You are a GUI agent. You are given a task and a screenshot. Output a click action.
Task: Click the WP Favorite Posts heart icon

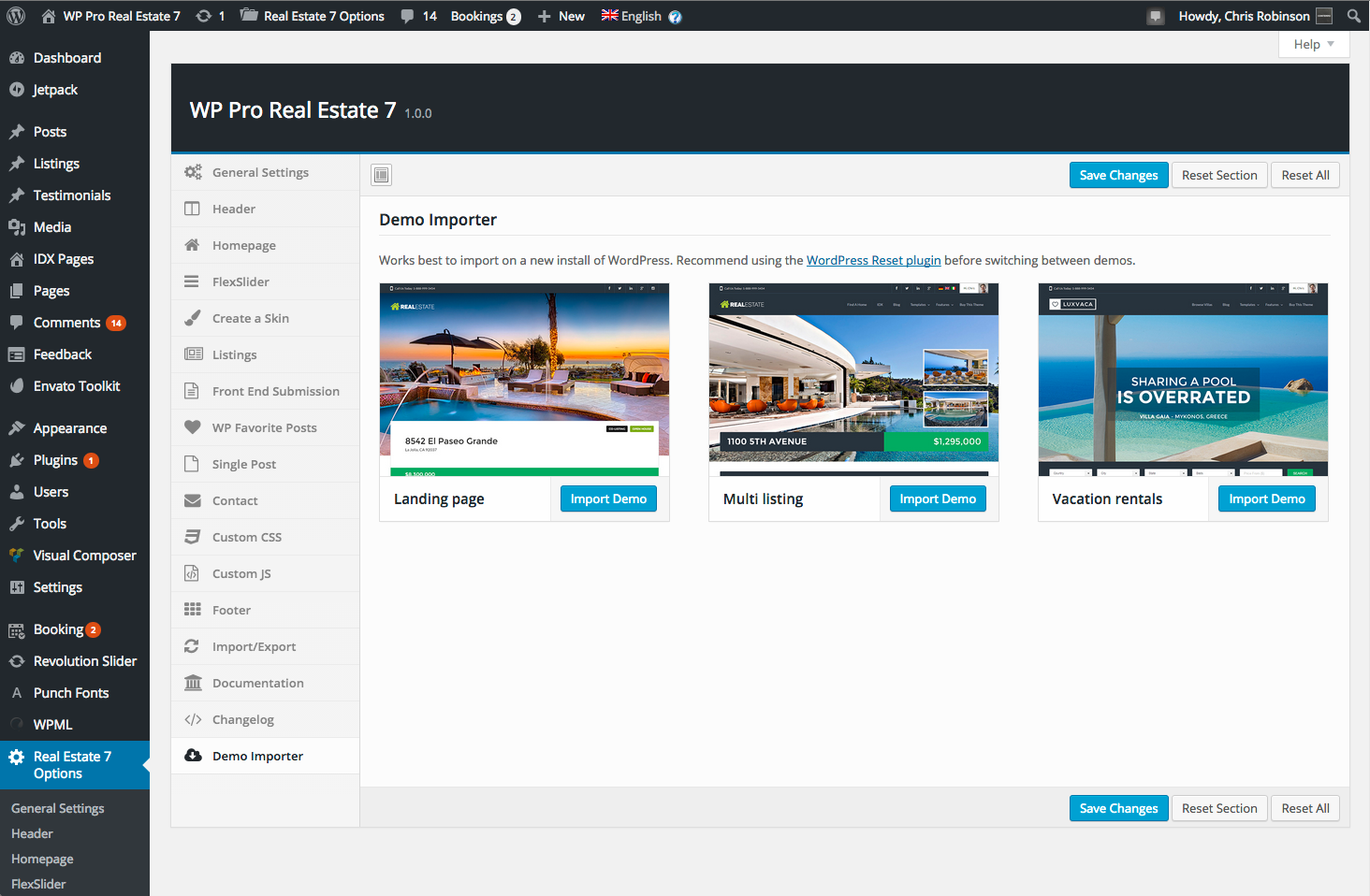193,427
